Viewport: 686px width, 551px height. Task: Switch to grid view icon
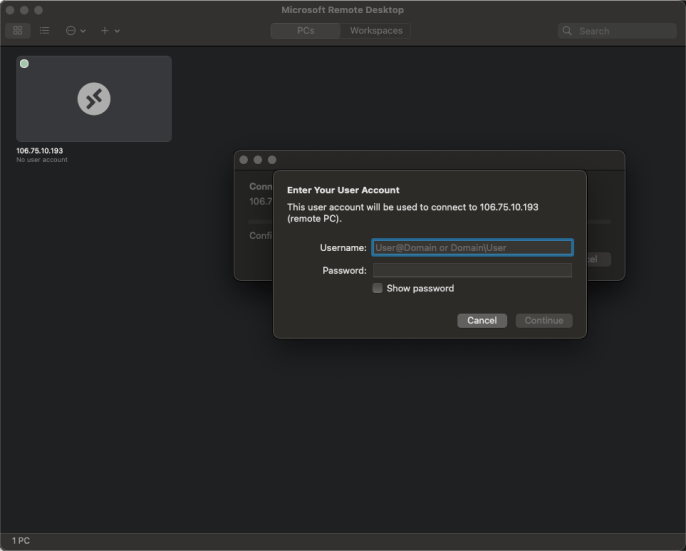[18, 31]
